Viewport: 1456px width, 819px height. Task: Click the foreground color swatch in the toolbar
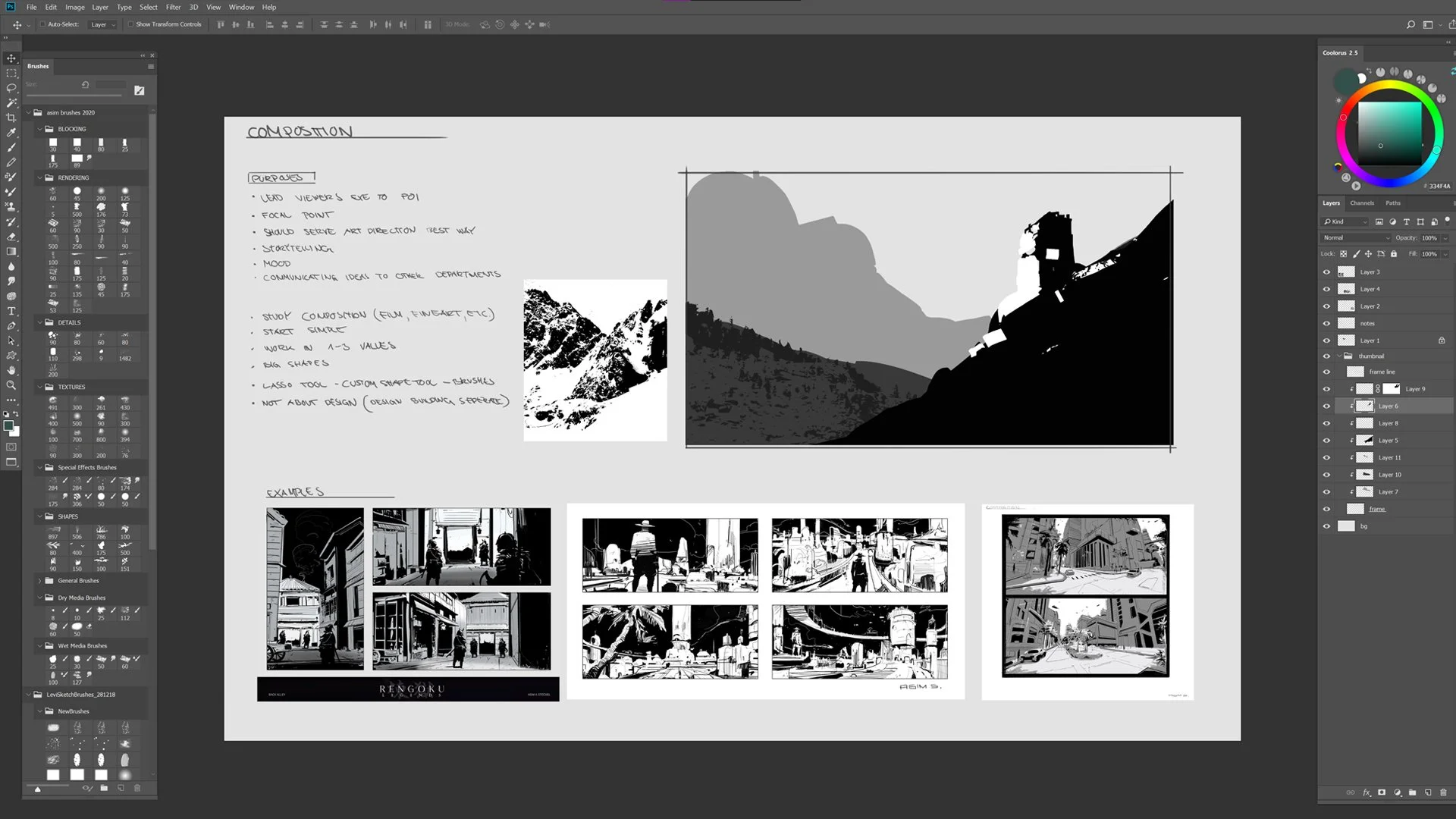(x=11, y=427)
